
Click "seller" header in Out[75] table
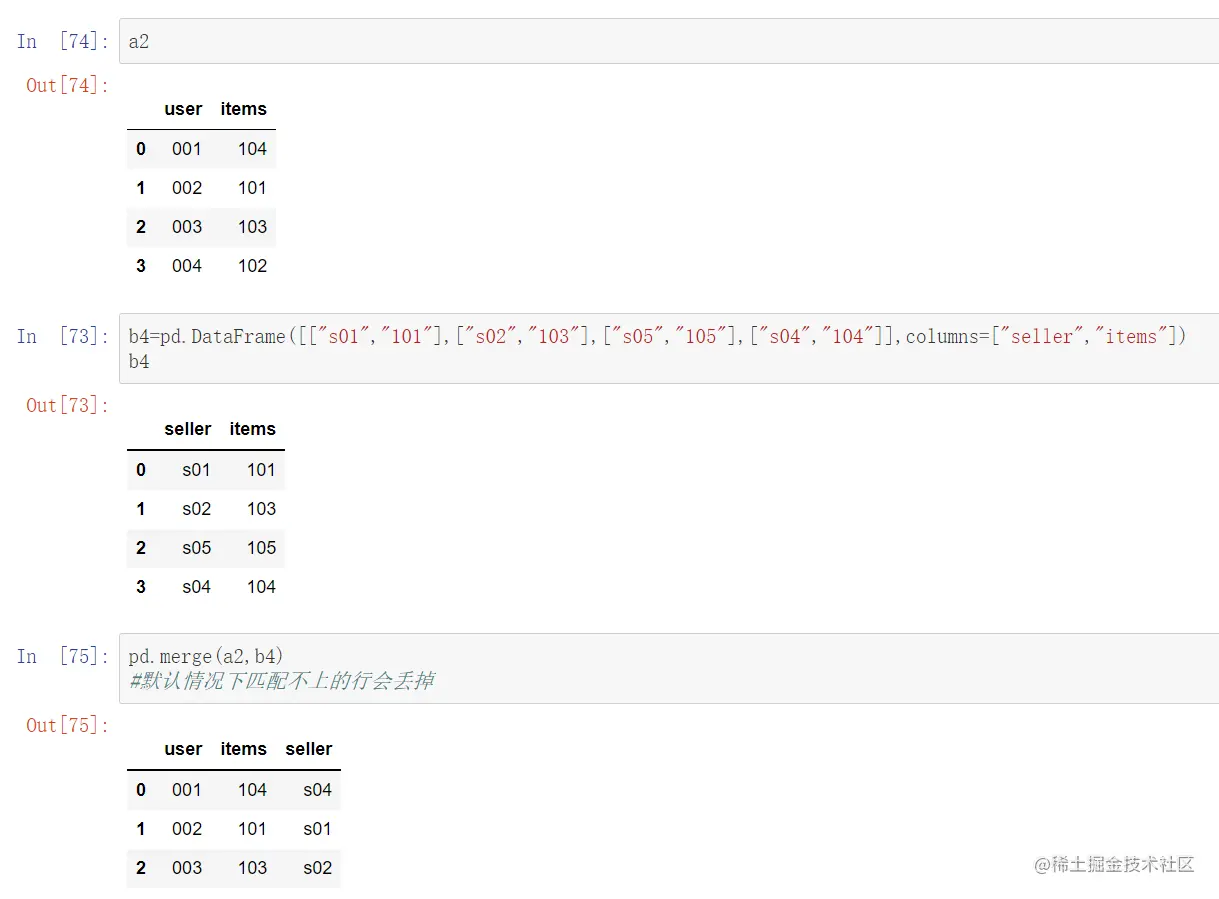pyautogui.click(x=309, y=749)
